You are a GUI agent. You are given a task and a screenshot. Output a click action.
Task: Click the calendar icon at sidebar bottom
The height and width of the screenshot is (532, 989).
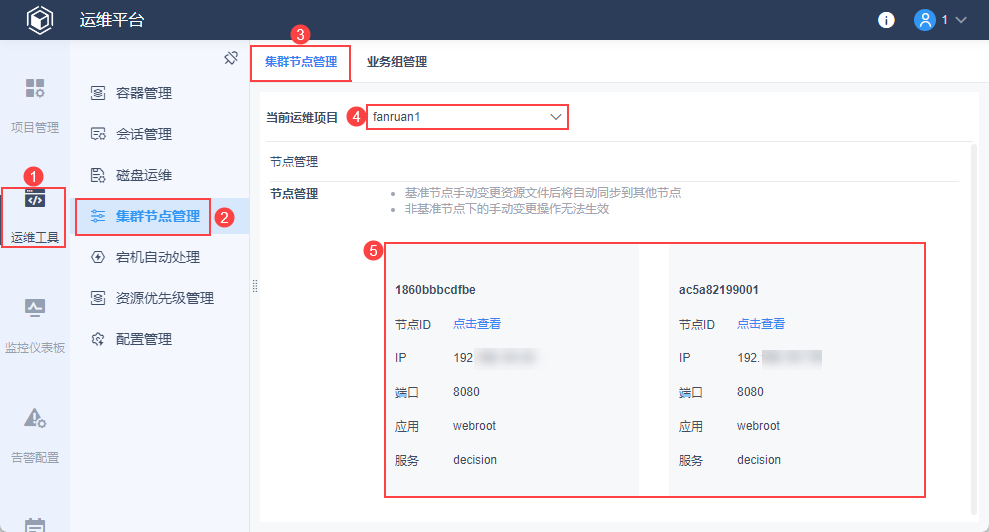(x=35, y=525)
